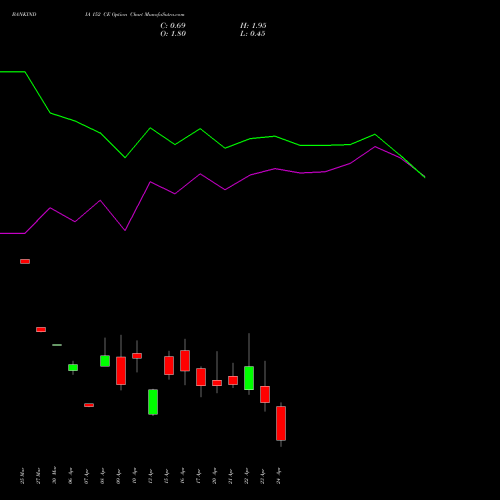Select the 25 Mar date label
This screenshot has height=500, width=500.
(x=22, y=476)
